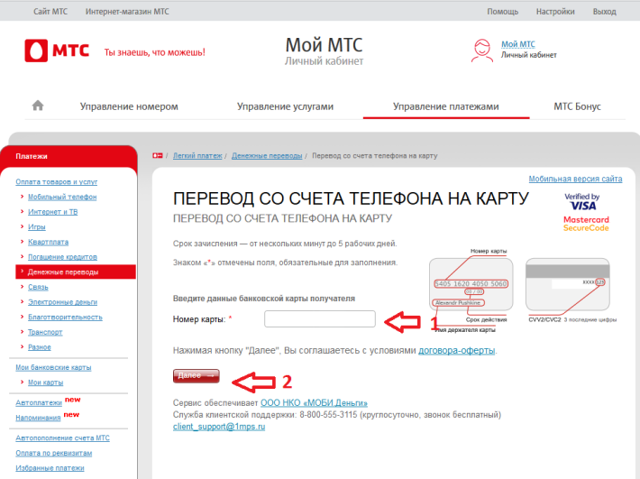The width and height of the screenshot is (640, 479).
Task: Open Оплата по реквизитам link
Action: pyautogui.click(x=54, y=453)
